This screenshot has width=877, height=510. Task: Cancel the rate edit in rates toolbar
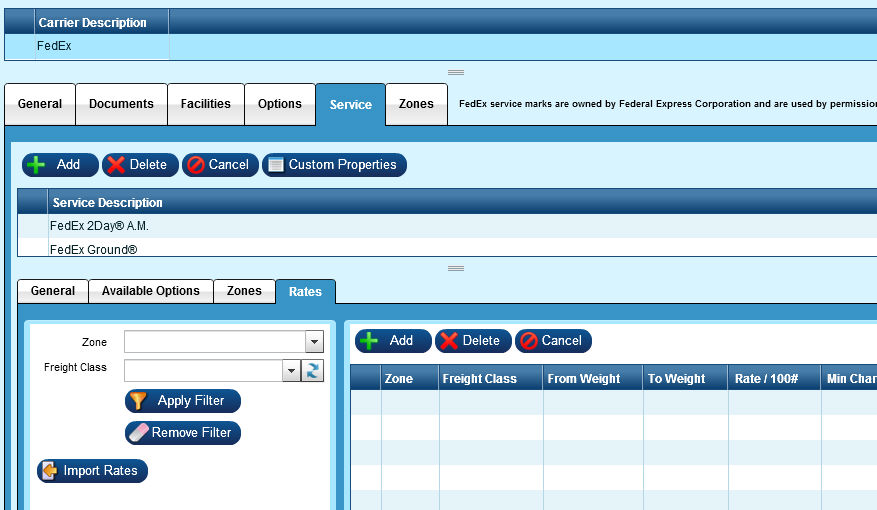click(x=553, y=341)
